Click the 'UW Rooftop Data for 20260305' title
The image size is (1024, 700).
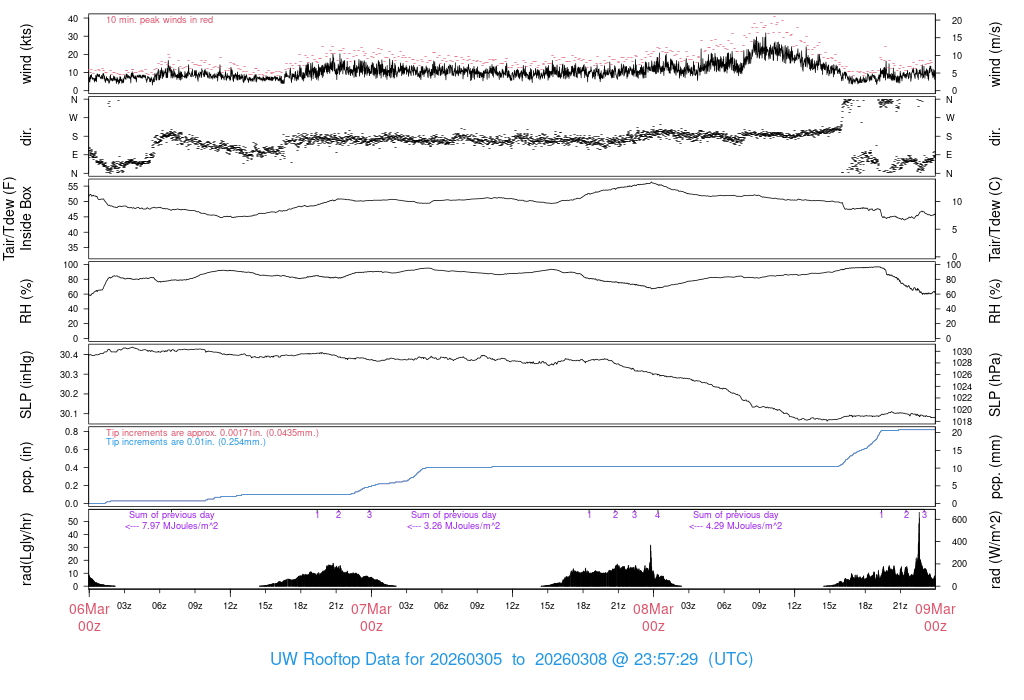[x=386, y=659]
